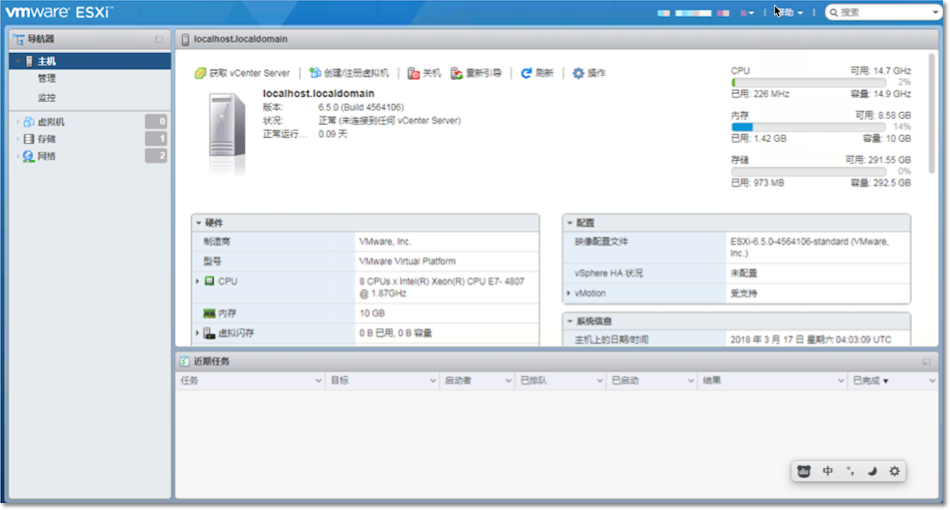Click the 网络 globe icon in the navigator
This screenshot has width=950, height=510.
28,156
